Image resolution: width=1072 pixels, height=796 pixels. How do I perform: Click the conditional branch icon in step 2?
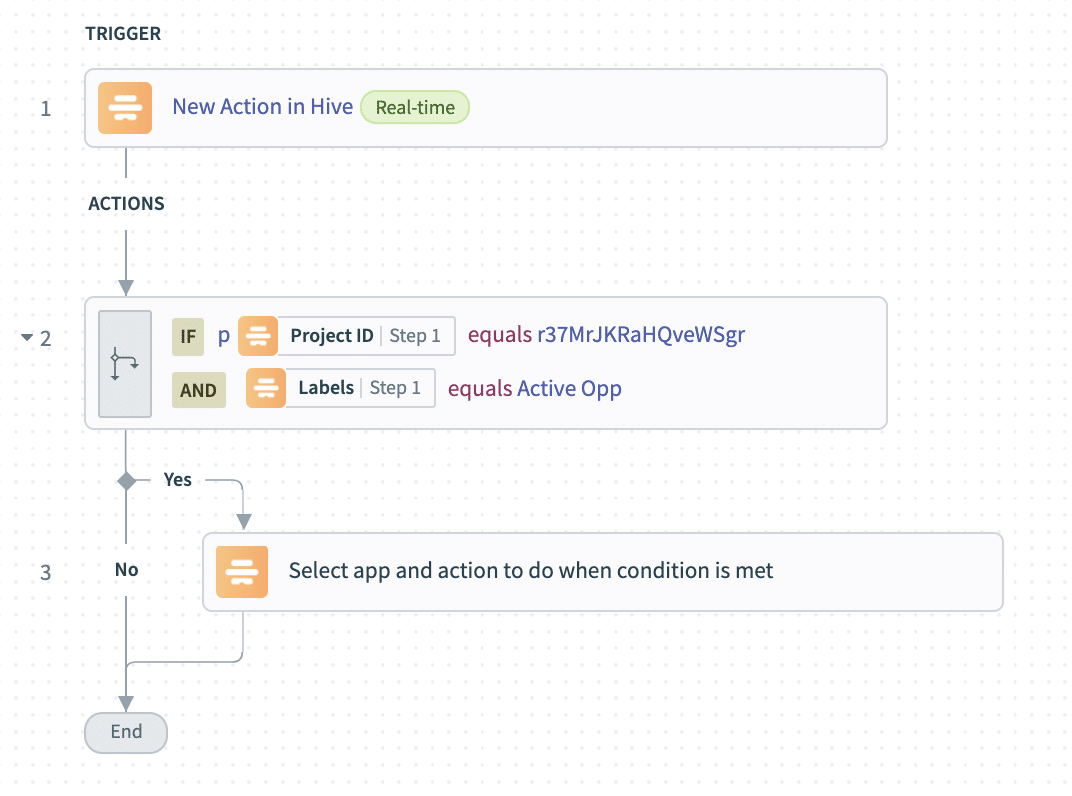[x=125, y=363]
